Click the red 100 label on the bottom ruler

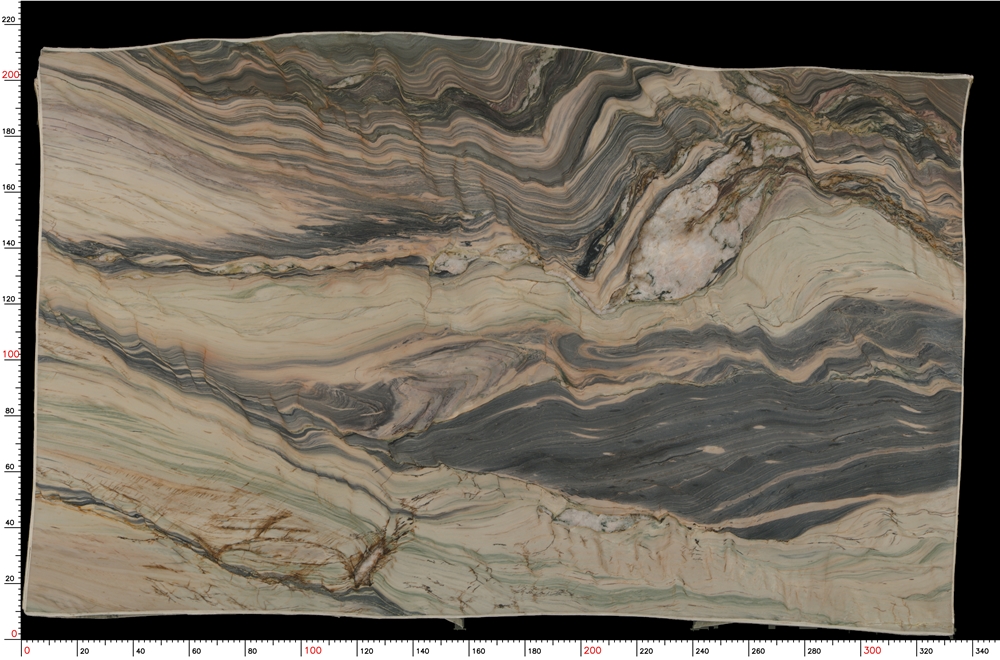pyautogui.click(x=315, y=651)
